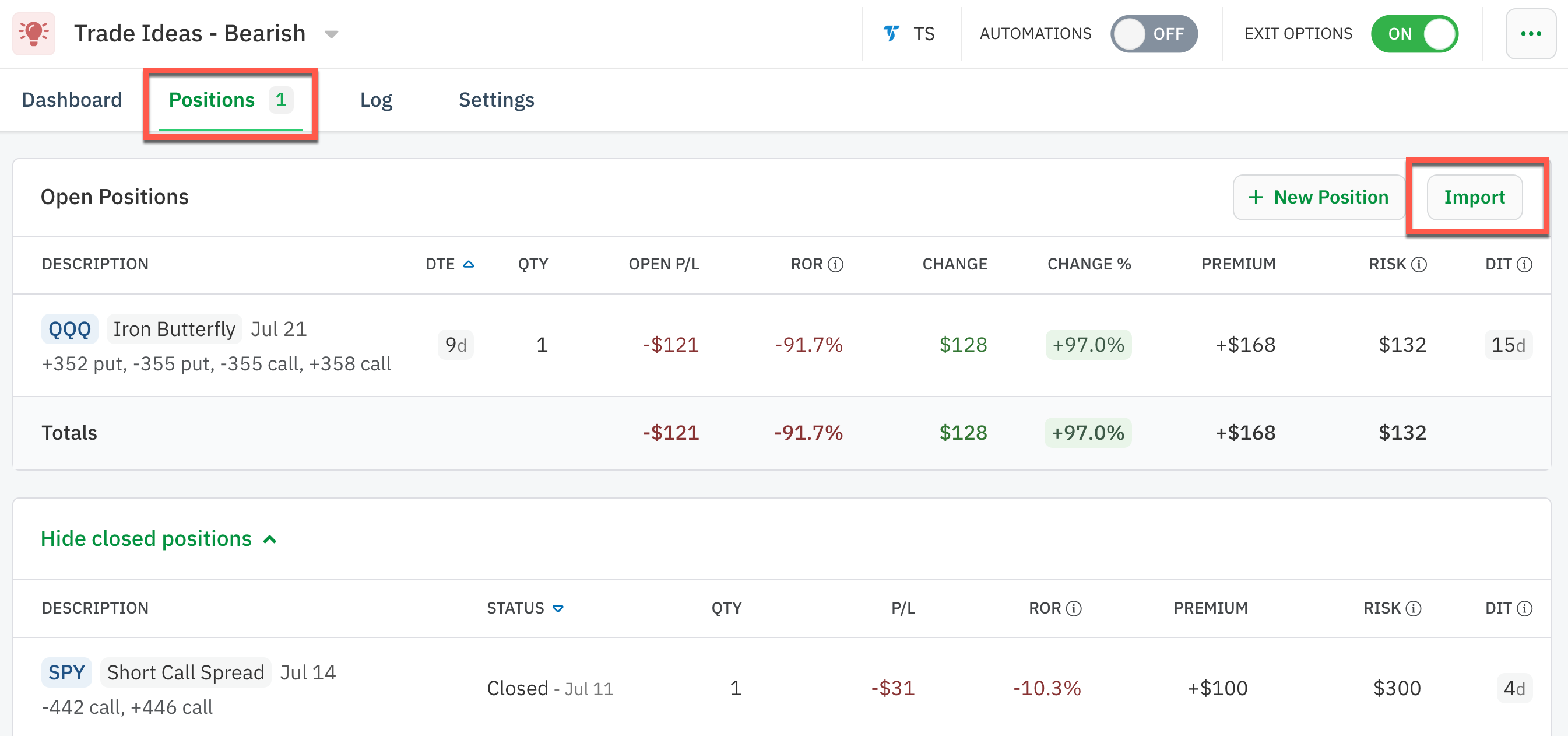Click the STATUS column sort arrow
This screenshot has width=1568, height=736.
(558, 608)
